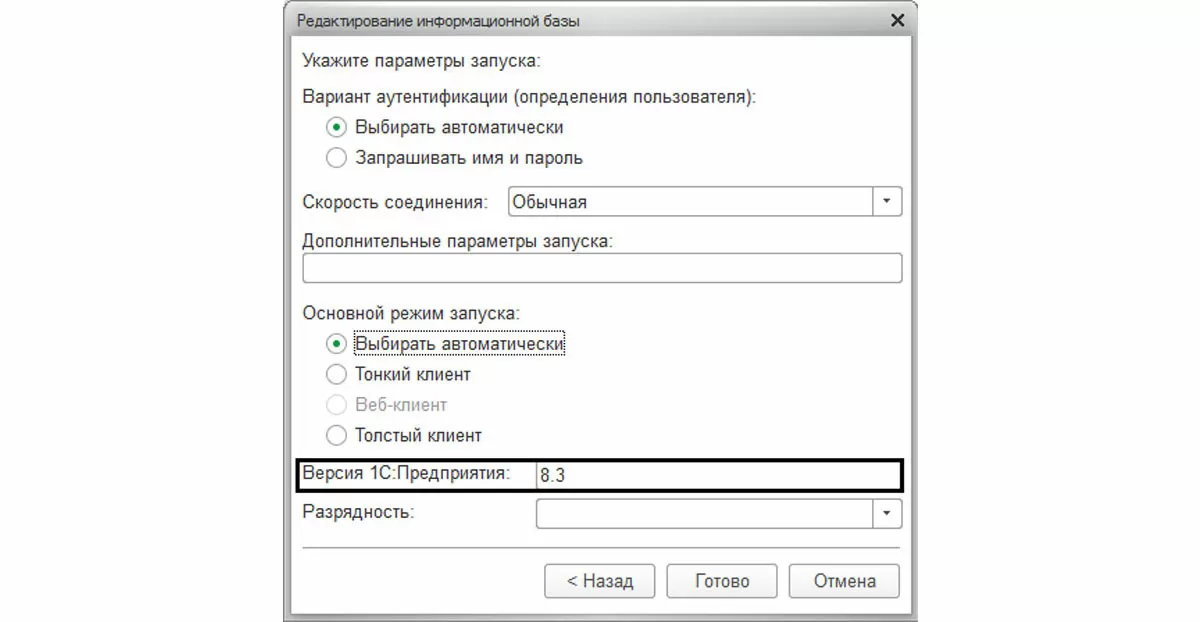Click the 'Обычная' connection speed combo box
The width and height of the screenshot is (1200, 622).
coord(690,202)
